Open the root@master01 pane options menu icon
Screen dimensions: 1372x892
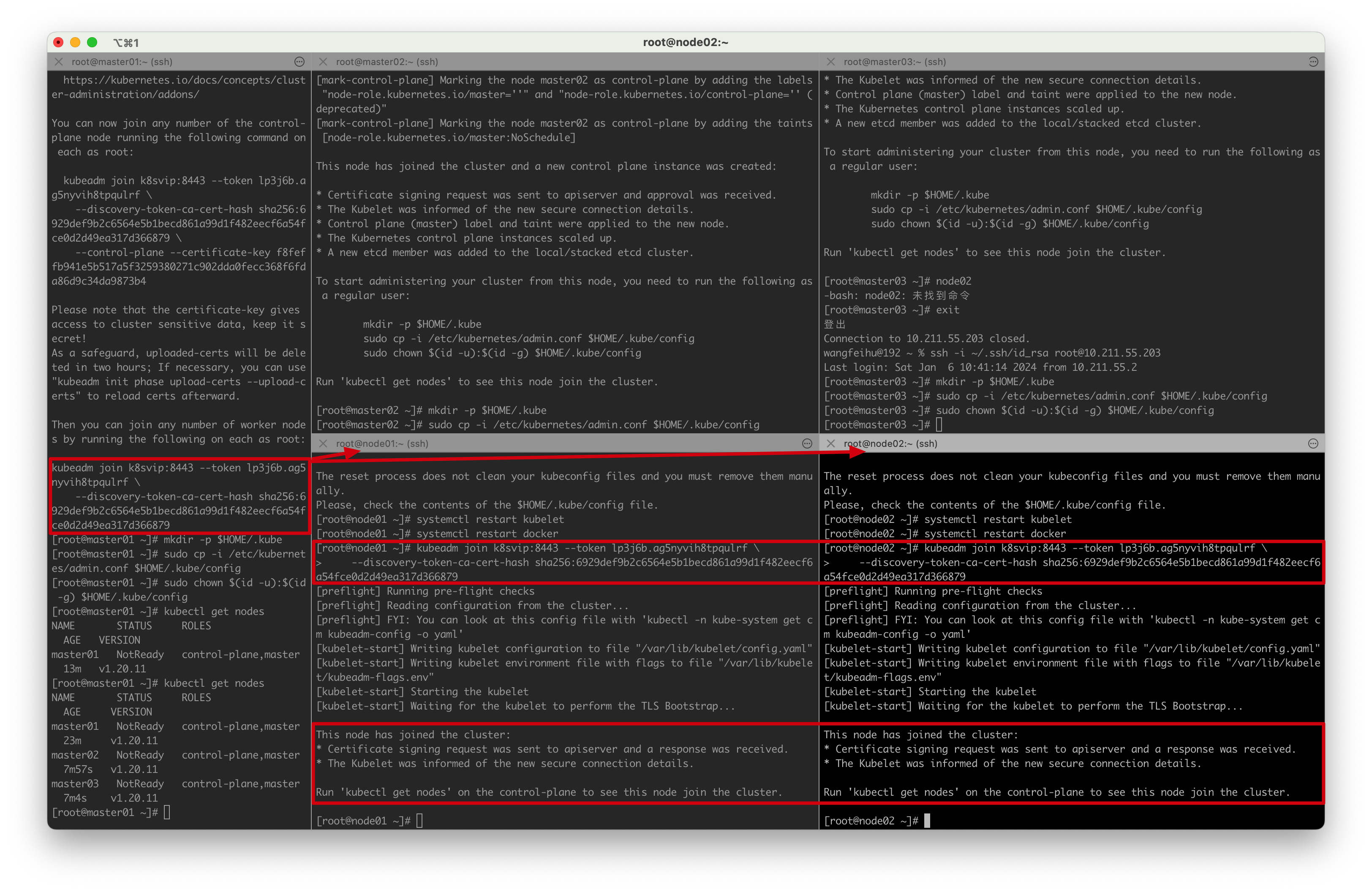click(299, 62)
